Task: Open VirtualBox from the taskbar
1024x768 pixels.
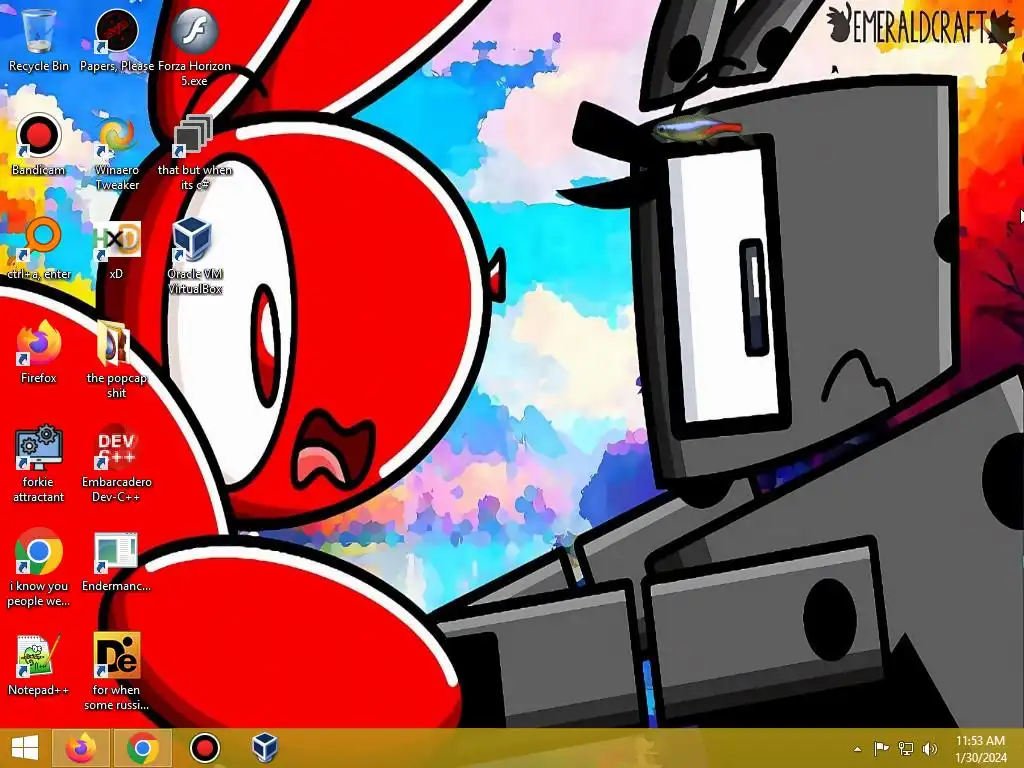Action: [x=265, y=748]
